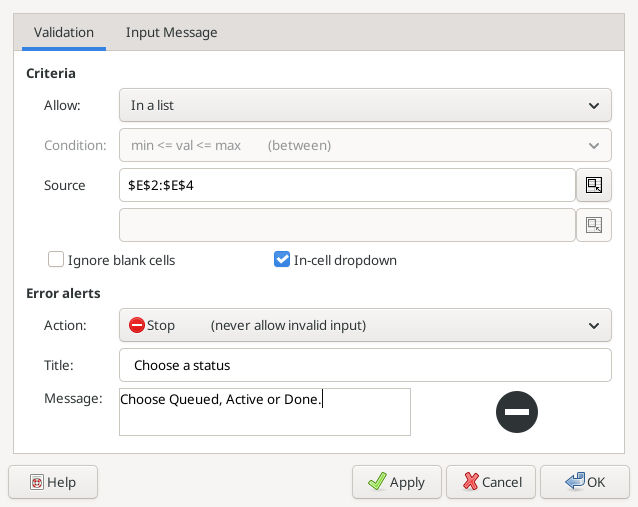
Task: Click the Message text area
Action: [265, 412]
